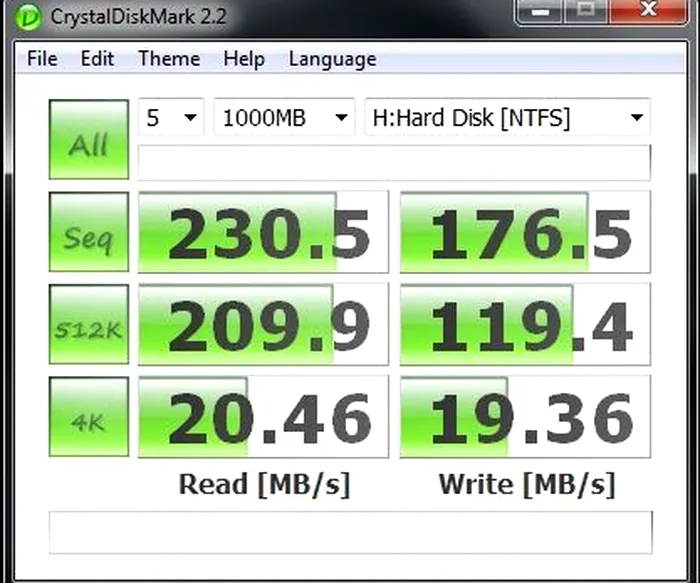Open the Edit menu

point(97,59)
